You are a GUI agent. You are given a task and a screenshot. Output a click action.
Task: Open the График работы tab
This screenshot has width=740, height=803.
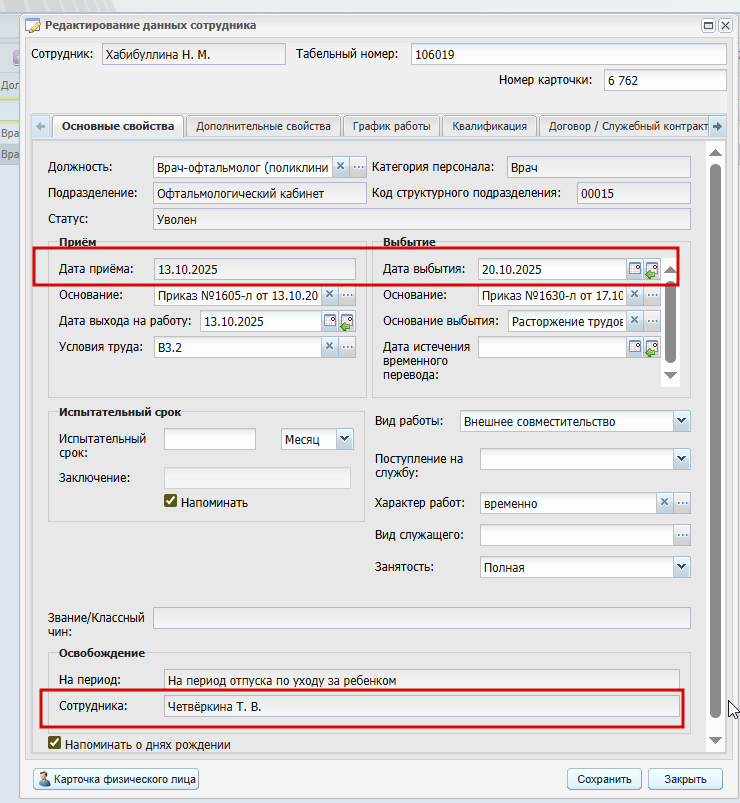click(x=391, y=126)
